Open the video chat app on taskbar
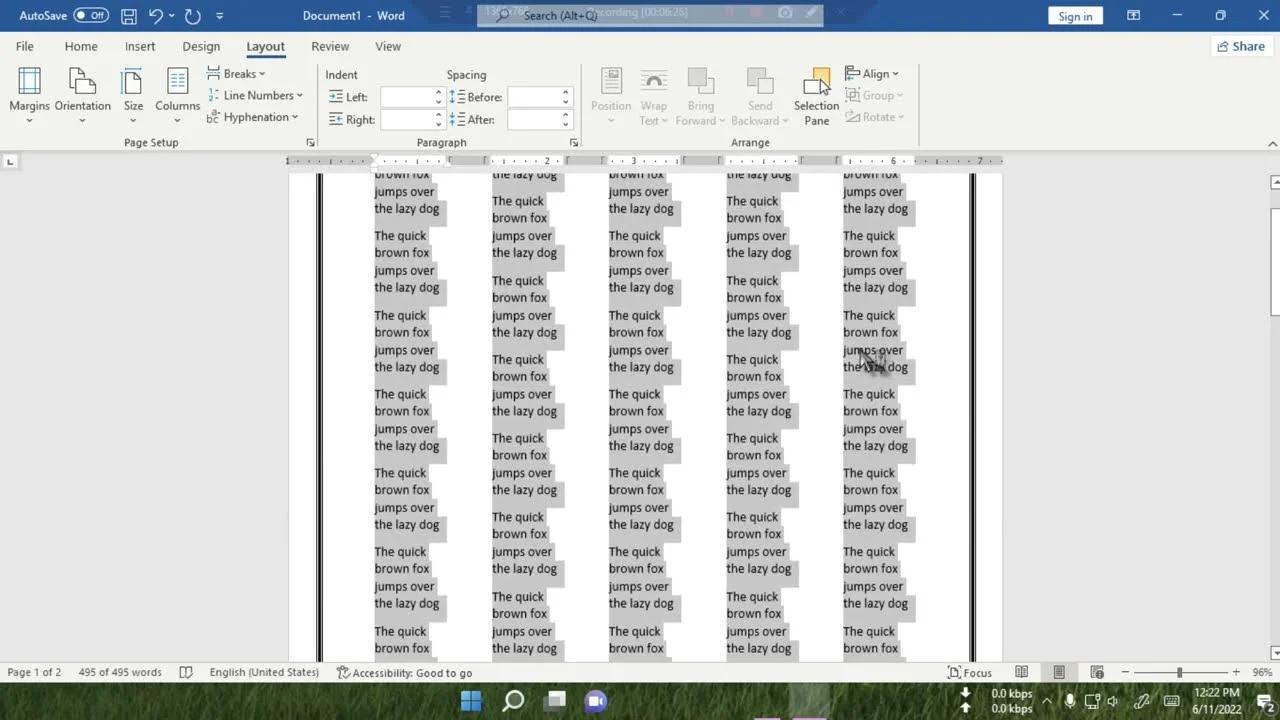Viewport: 1280px width, 720px height. pos(596,700)
